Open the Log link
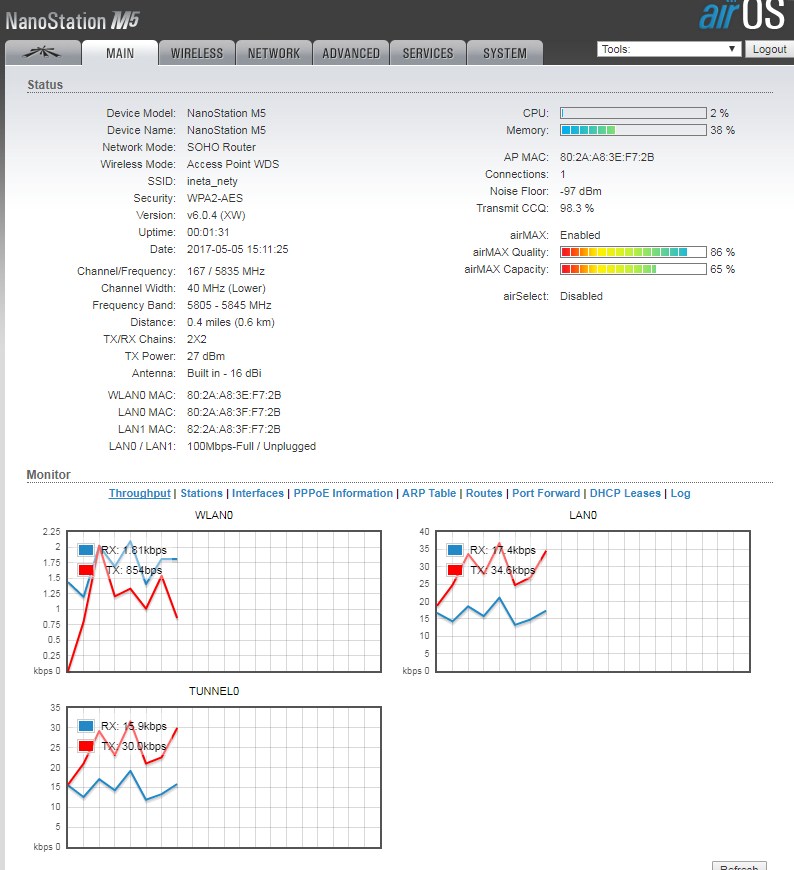This screenshot has width=794, height=870. click(680, 493)
